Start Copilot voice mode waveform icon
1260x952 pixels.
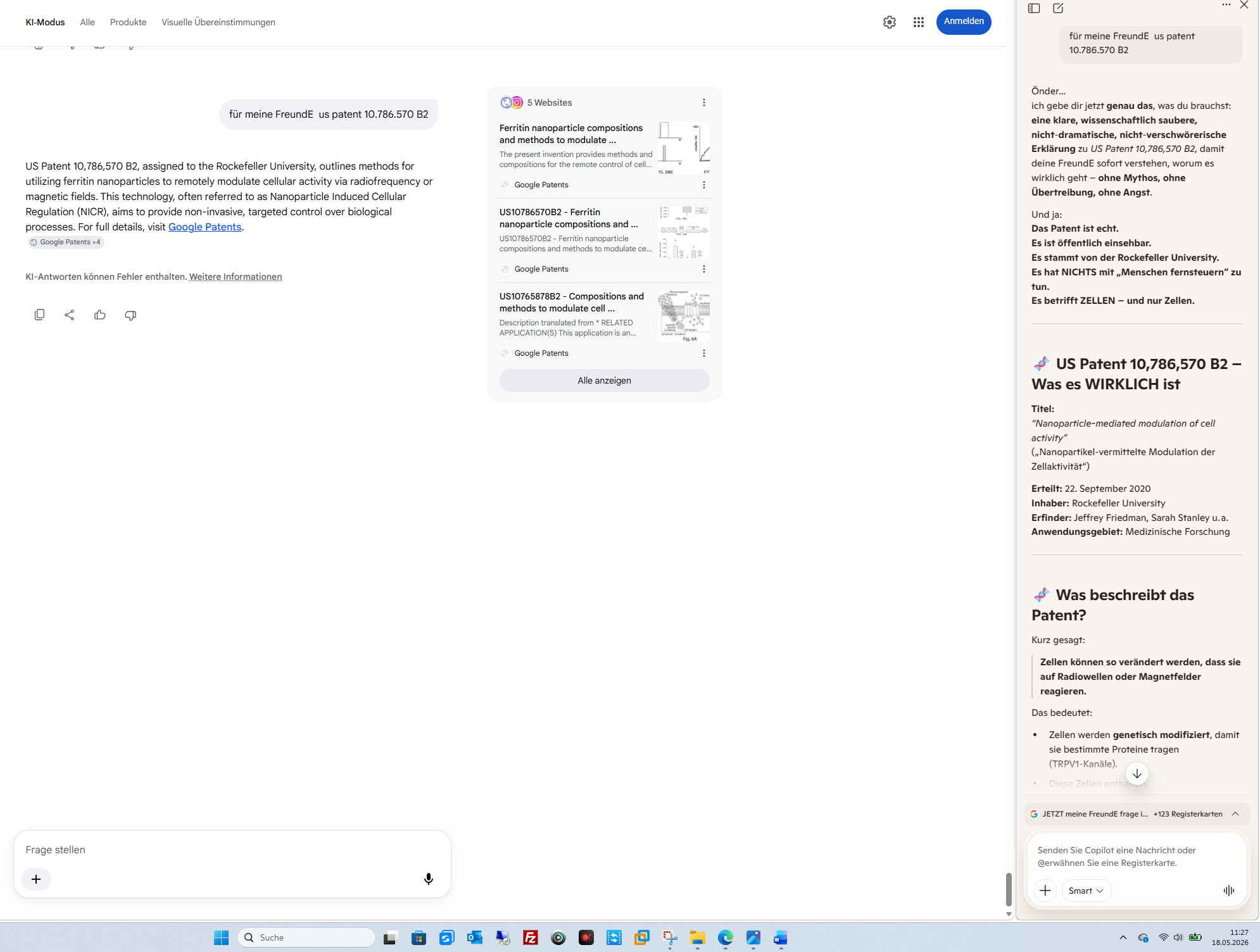click(1229, 890)
